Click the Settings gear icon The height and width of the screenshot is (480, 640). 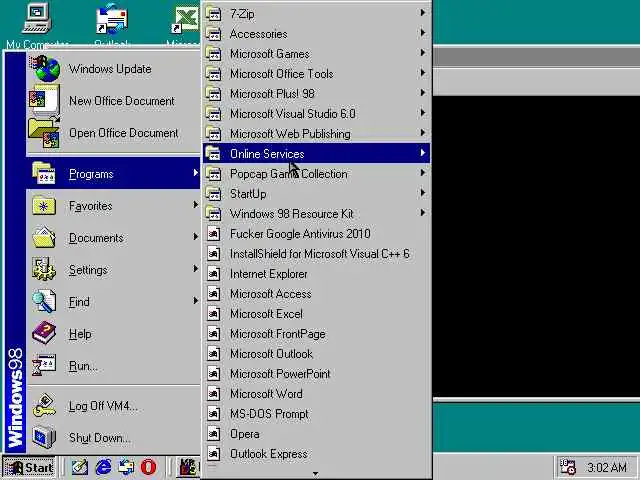[44, 269]
